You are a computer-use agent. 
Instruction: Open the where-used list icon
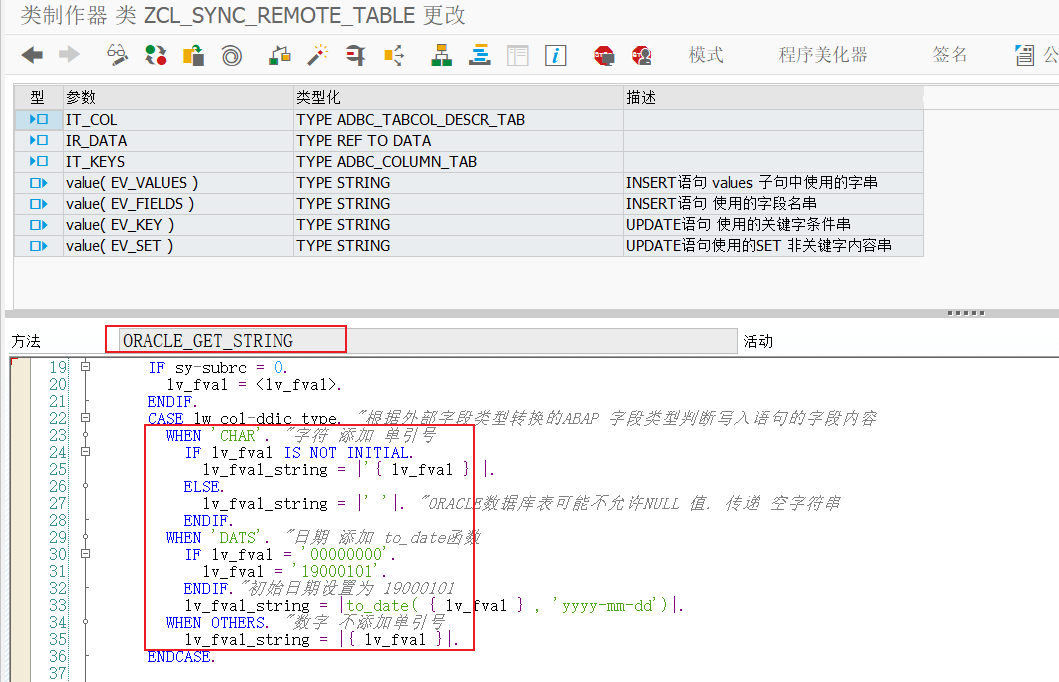[394, 55]
